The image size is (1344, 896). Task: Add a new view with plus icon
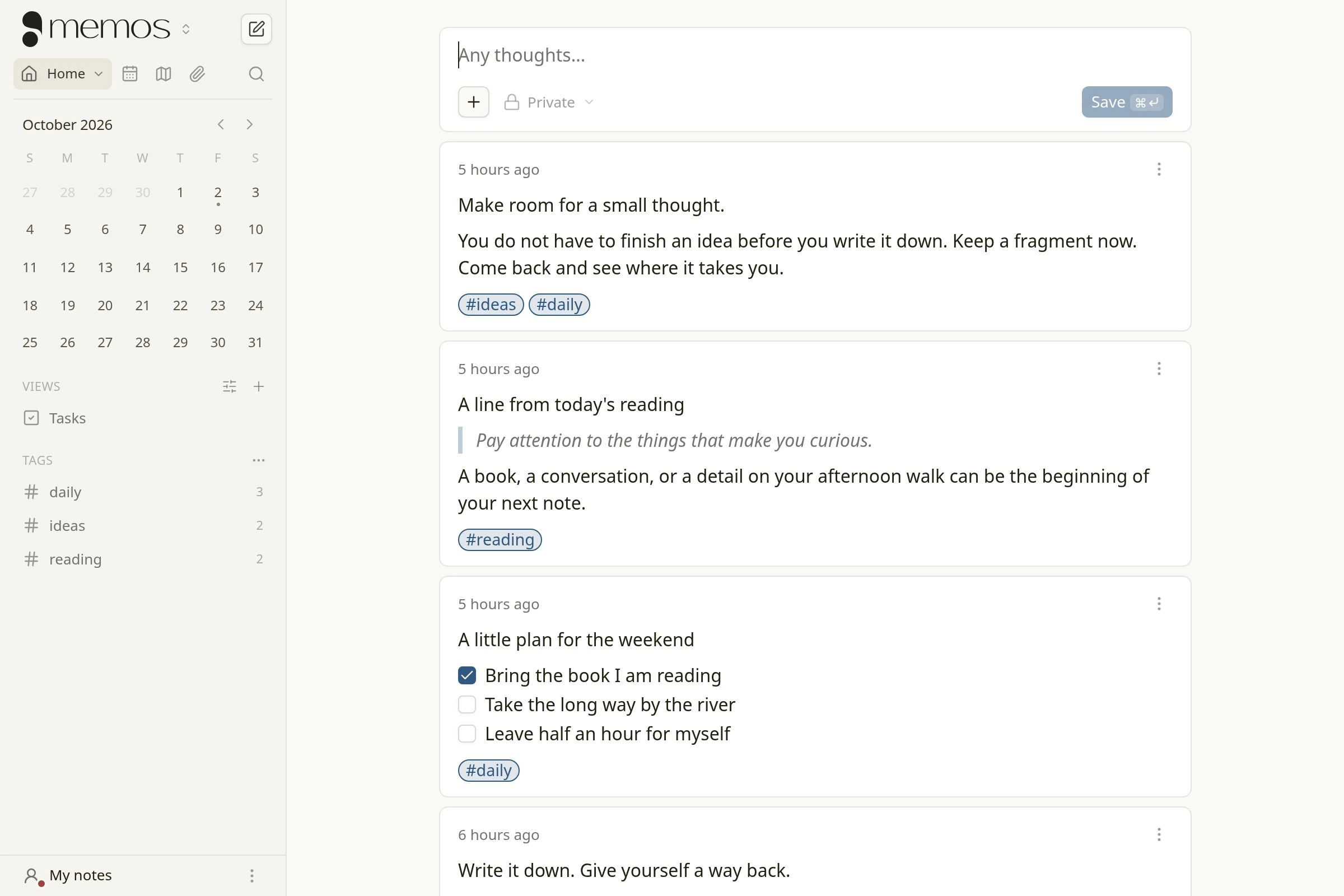258,386
